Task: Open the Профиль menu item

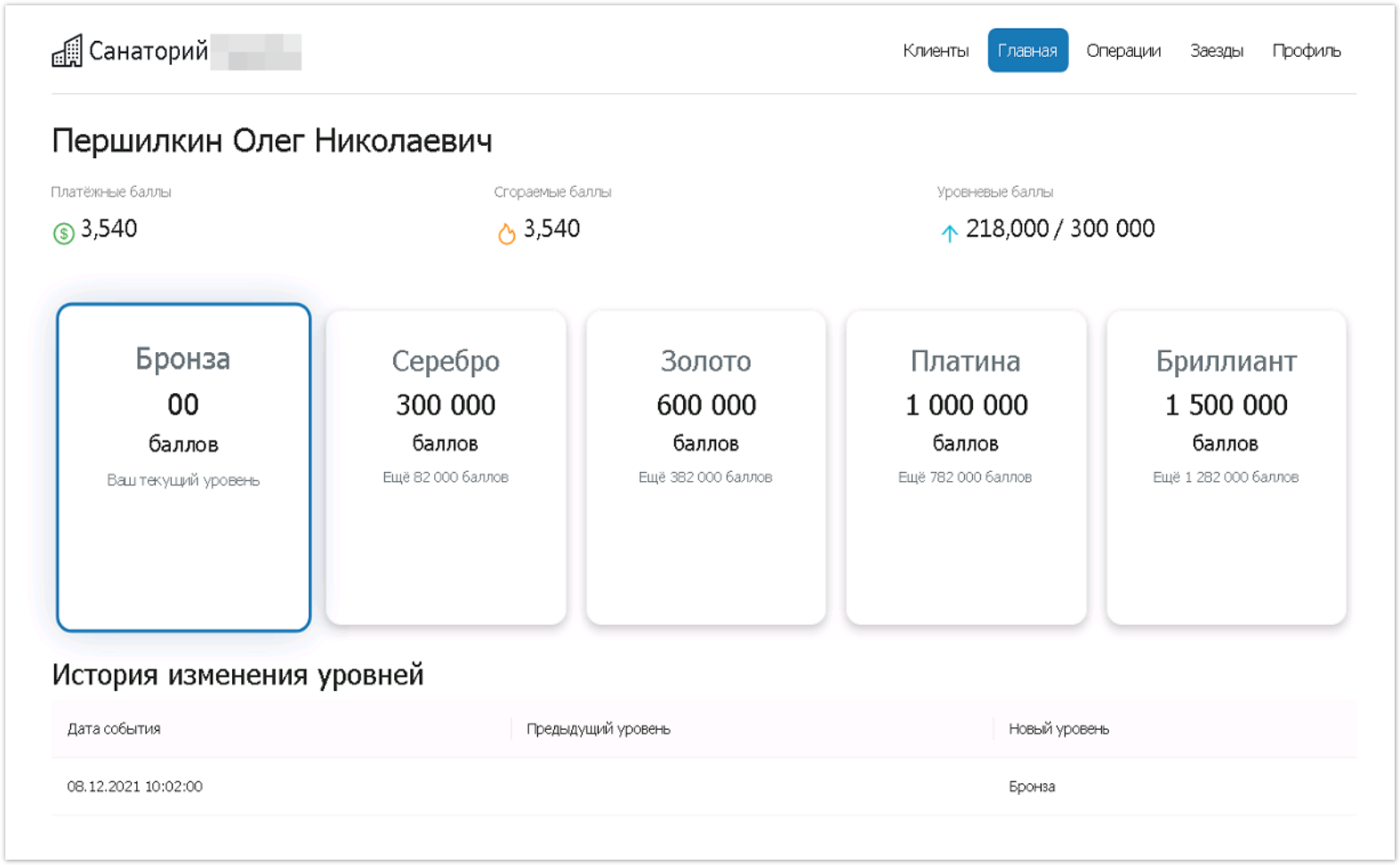Action: (1305, 51)
